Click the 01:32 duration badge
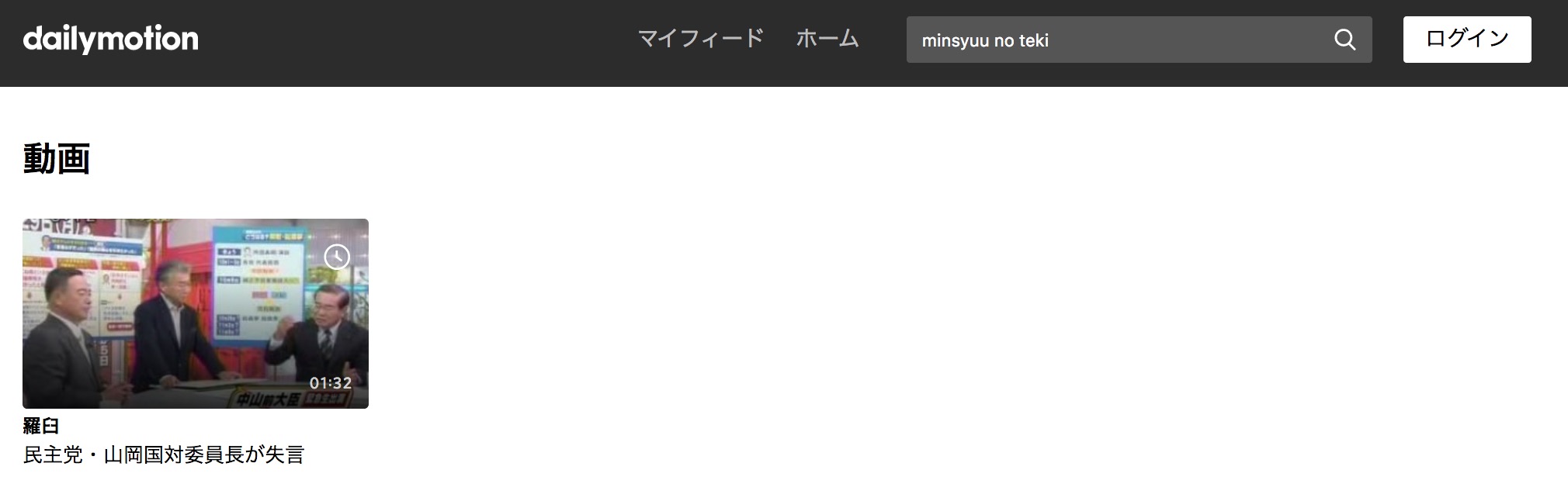1568x501 pixels. (331, 383)
